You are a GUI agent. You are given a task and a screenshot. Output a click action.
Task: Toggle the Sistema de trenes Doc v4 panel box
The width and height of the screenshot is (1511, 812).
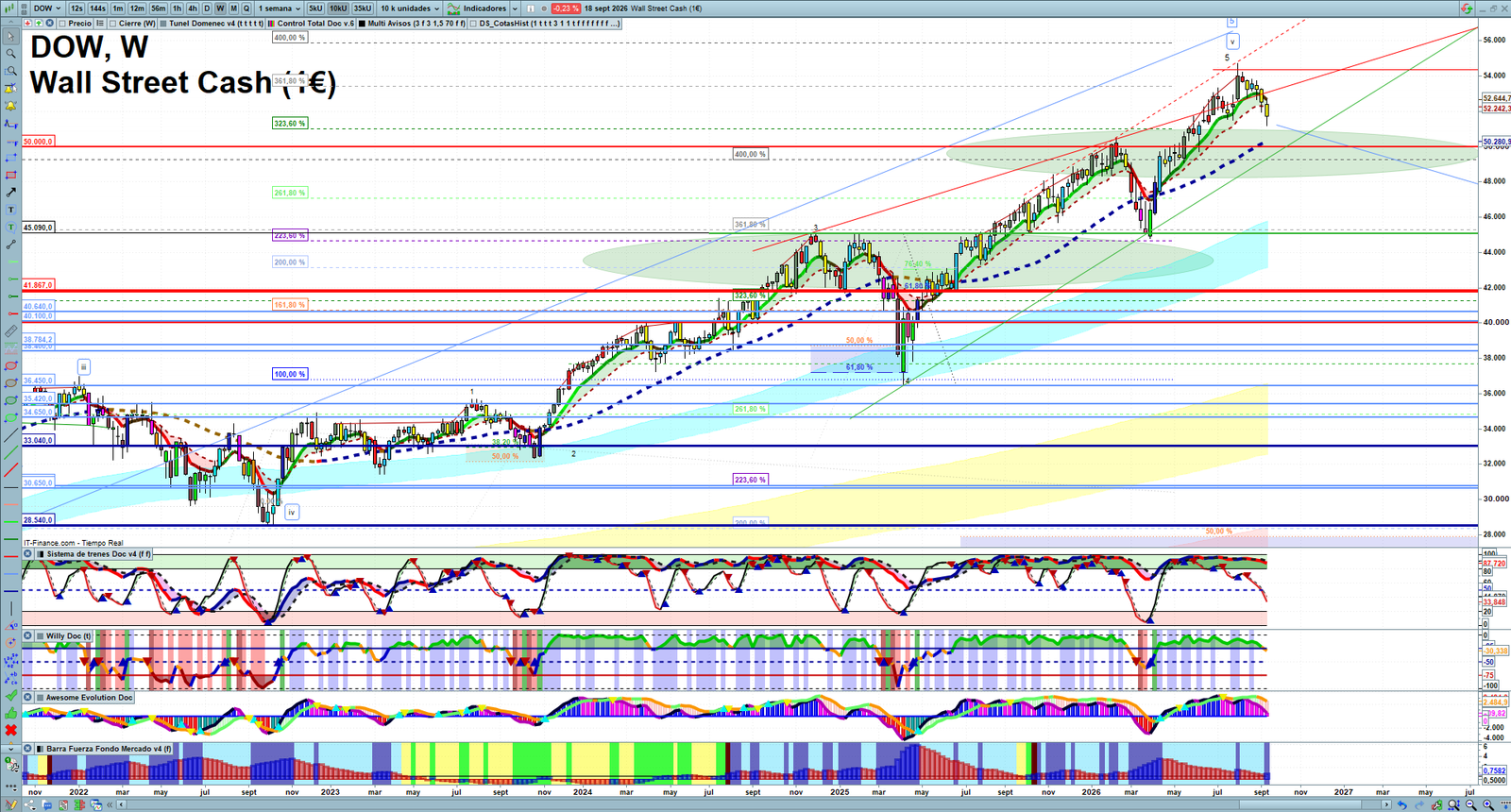click(41, 554)
